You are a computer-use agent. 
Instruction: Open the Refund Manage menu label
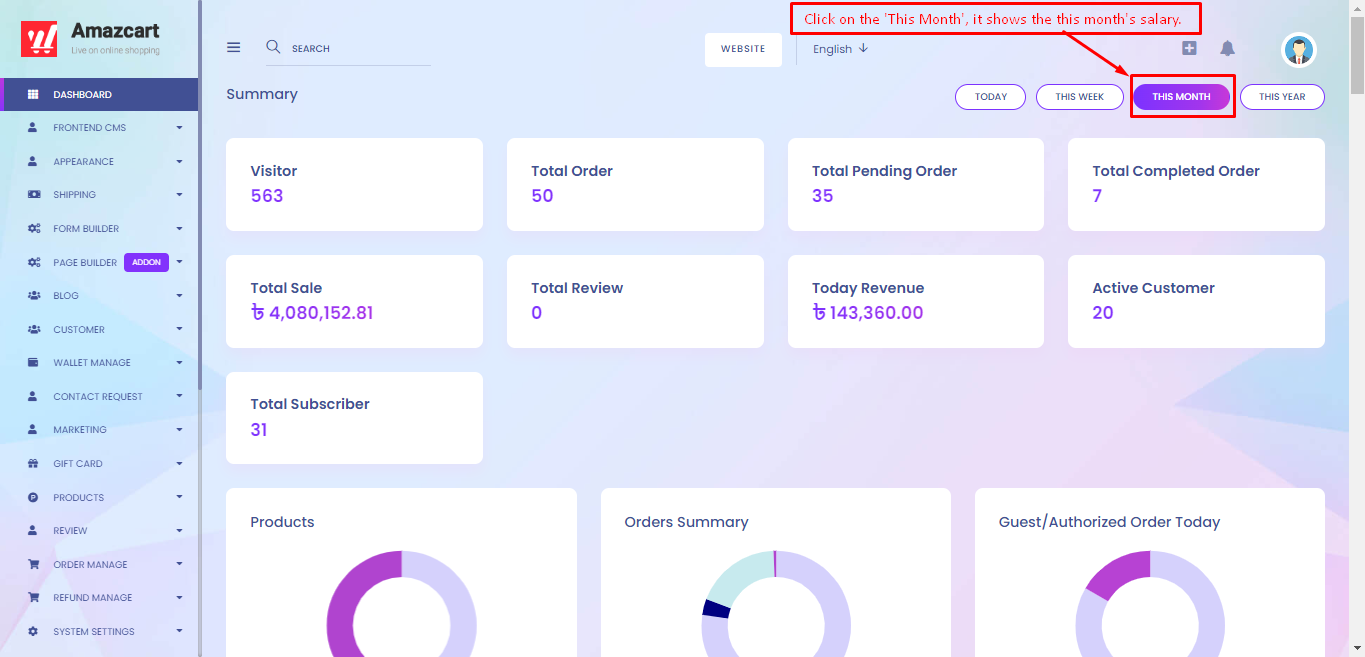tap(93, 598)
